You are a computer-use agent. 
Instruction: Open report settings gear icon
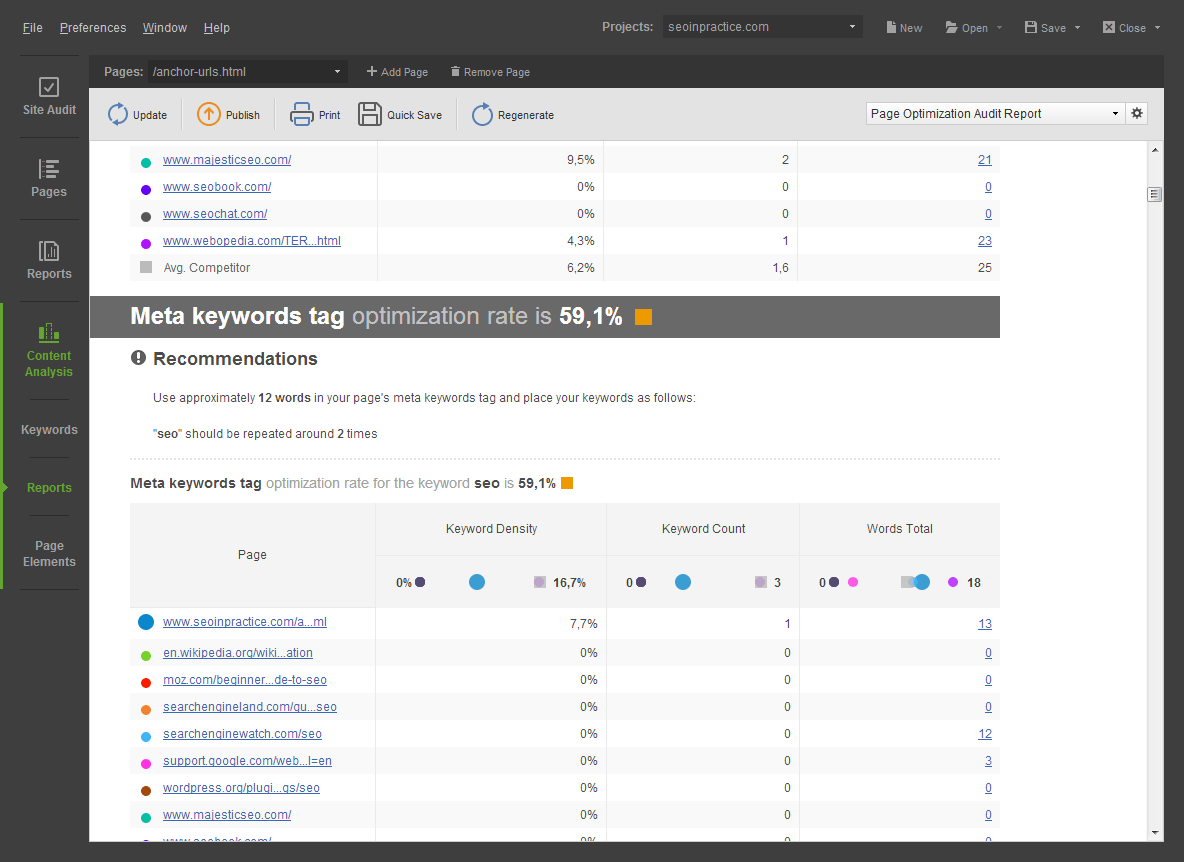coord(1137,114)
